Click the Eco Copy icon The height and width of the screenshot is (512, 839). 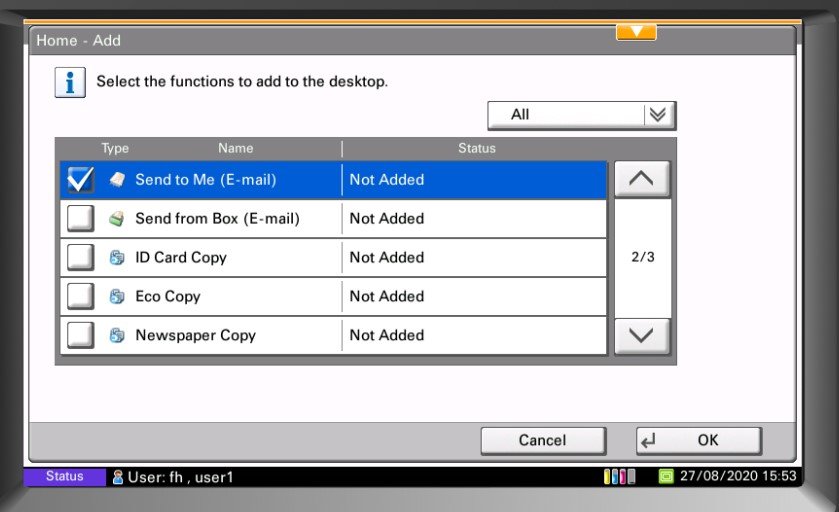117,297
